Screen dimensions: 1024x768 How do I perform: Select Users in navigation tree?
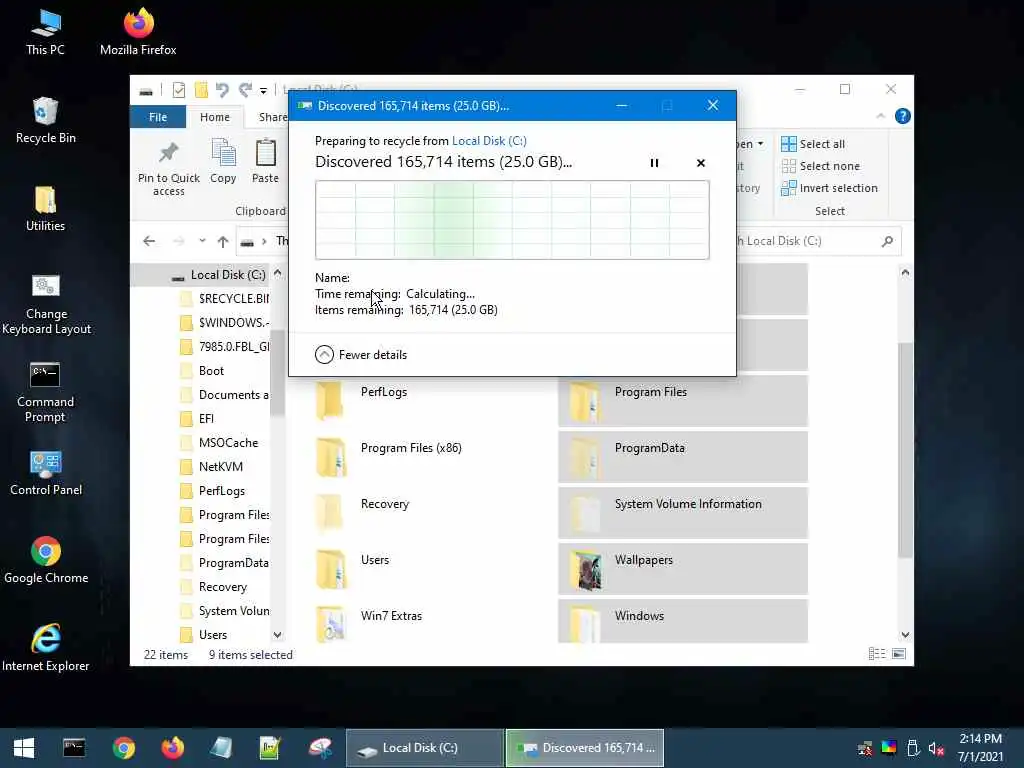pos(204,635)
